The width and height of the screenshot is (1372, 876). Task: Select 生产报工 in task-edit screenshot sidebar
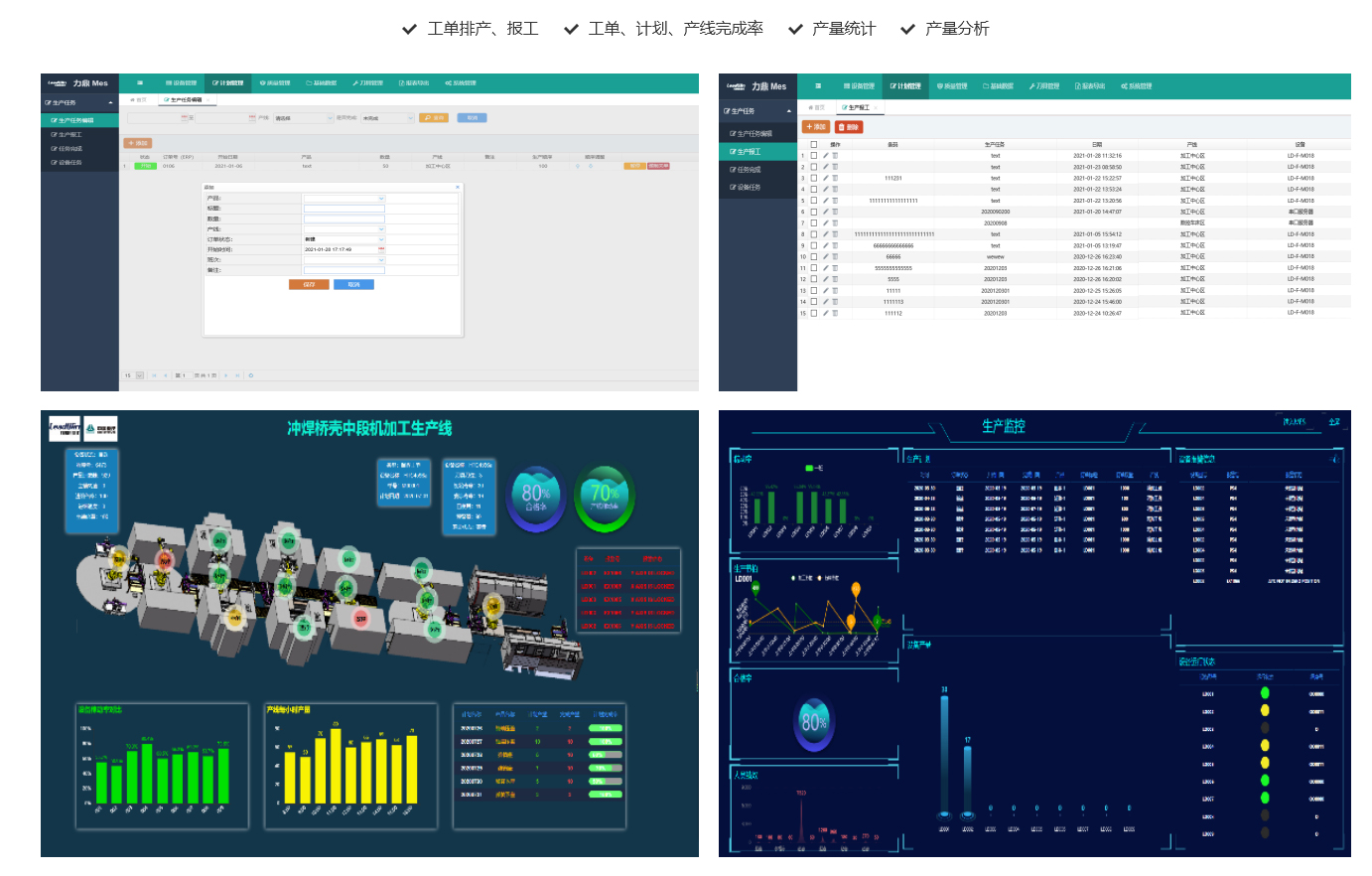(x=69, y=135)
